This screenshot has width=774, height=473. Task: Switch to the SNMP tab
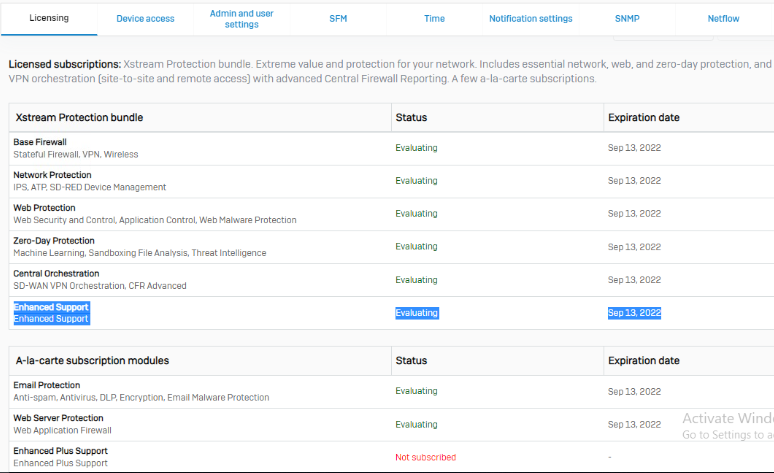pos(627,19)
